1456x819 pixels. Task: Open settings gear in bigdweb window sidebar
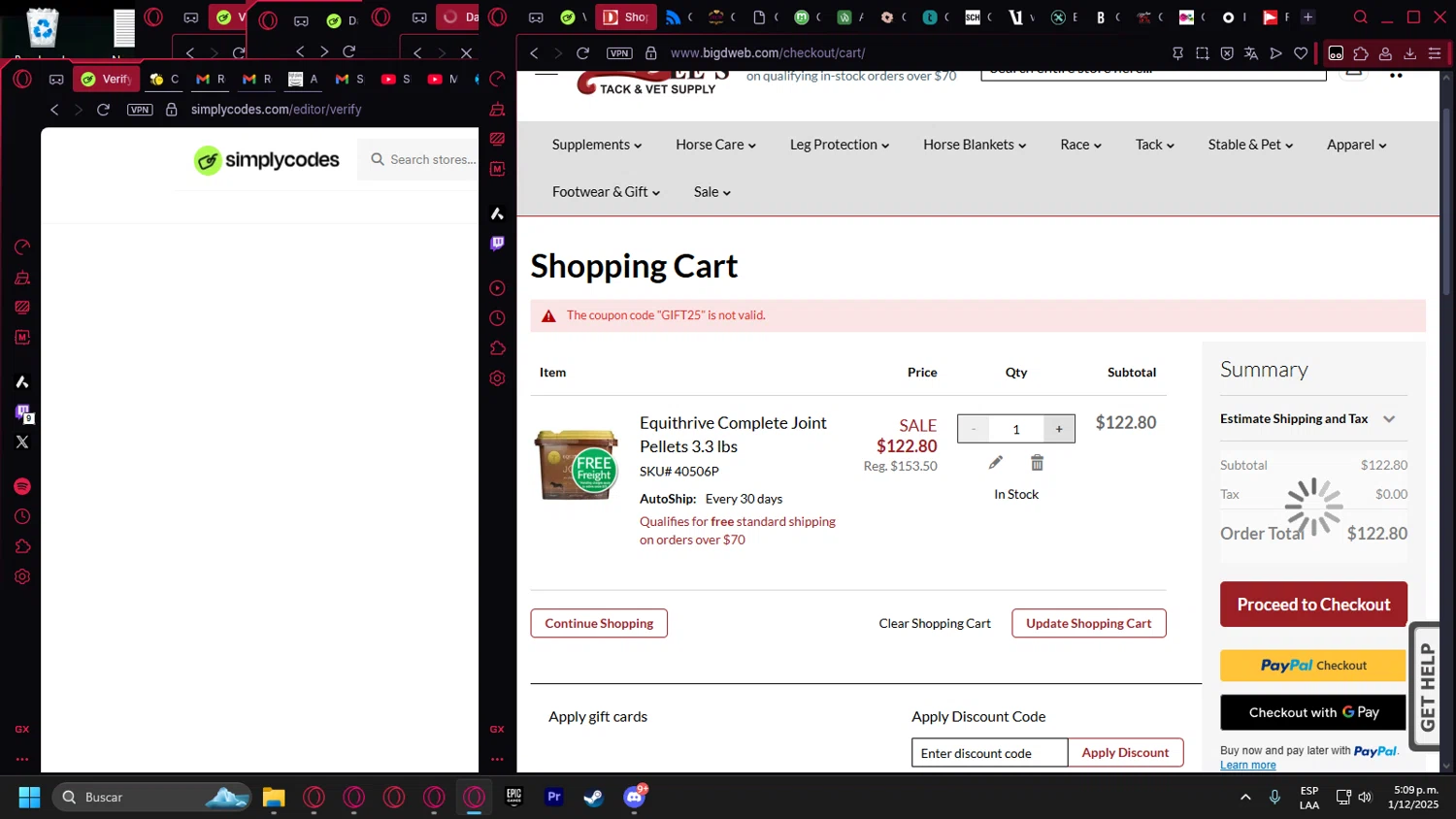click(x=497, y=378)
